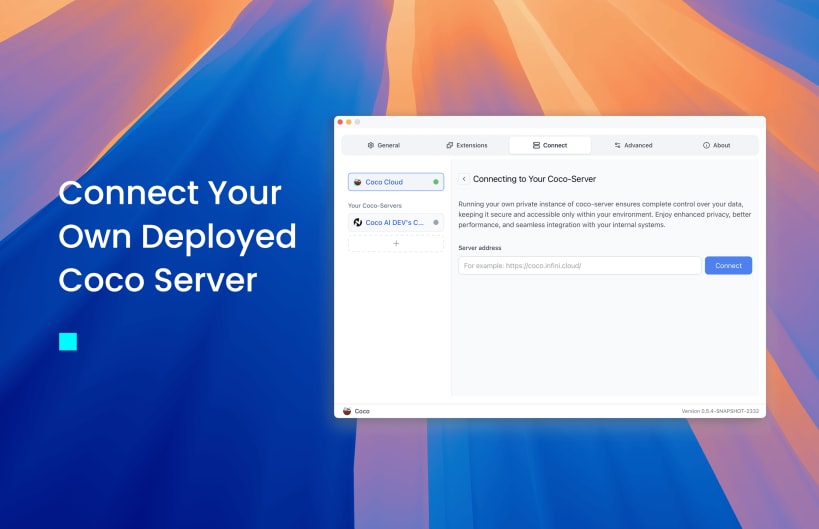
Task: Click Coco Cloud's green status dot
Action: 436,182
